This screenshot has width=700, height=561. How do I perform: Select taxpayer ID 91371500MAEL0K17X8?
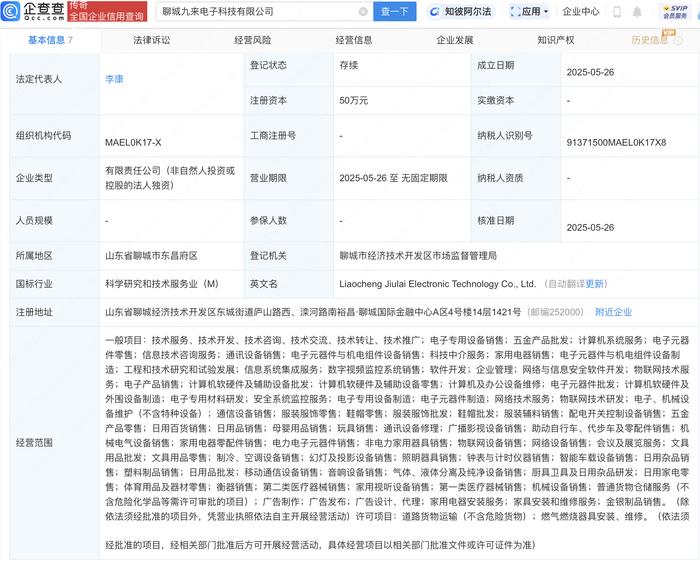(616, 142)
